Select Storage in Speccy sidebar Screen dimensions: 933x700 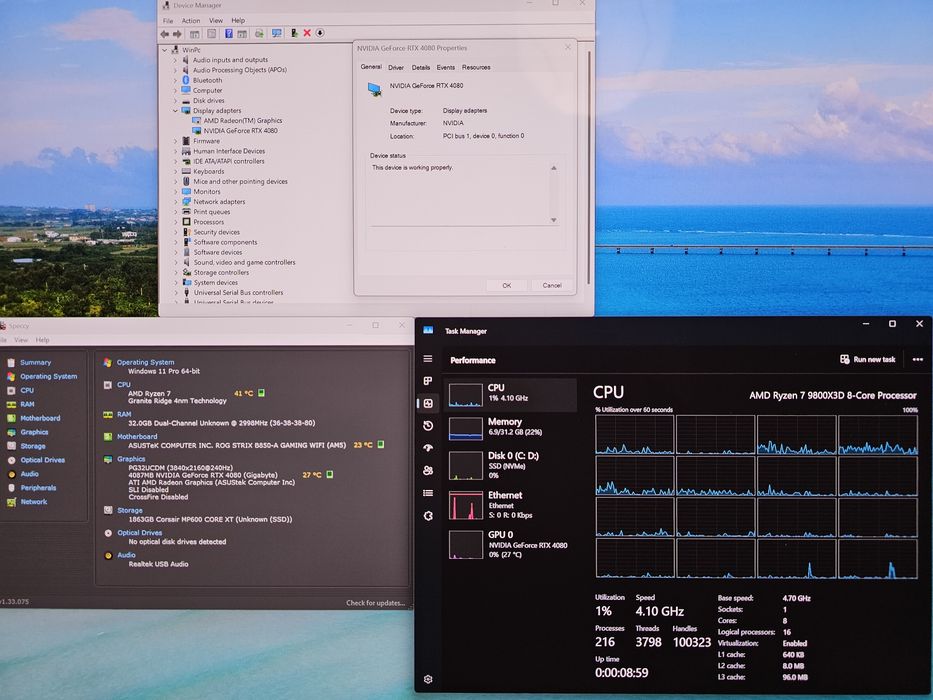33,446
